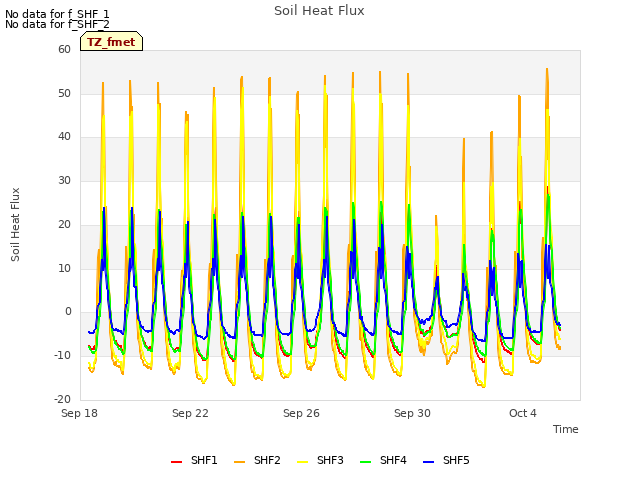Screen dimensions: 640x480
Task: Click the Sep 26 x-axis tick label
Action: click(301, 413)
